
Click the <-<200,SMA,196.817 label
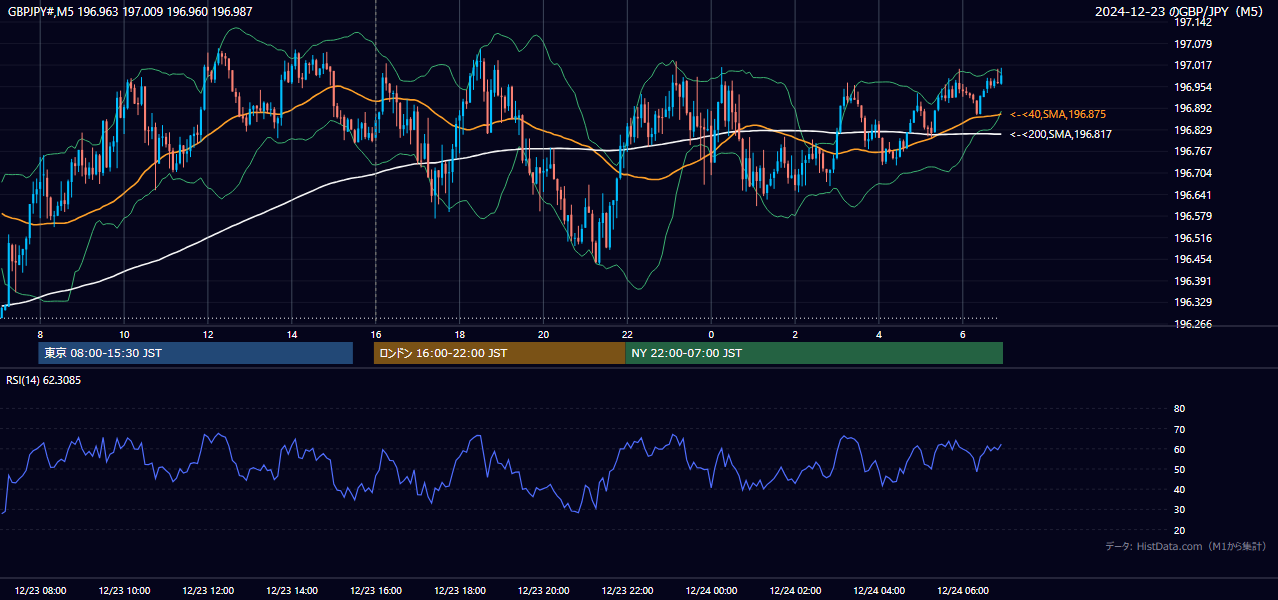tap(1061, 134)
